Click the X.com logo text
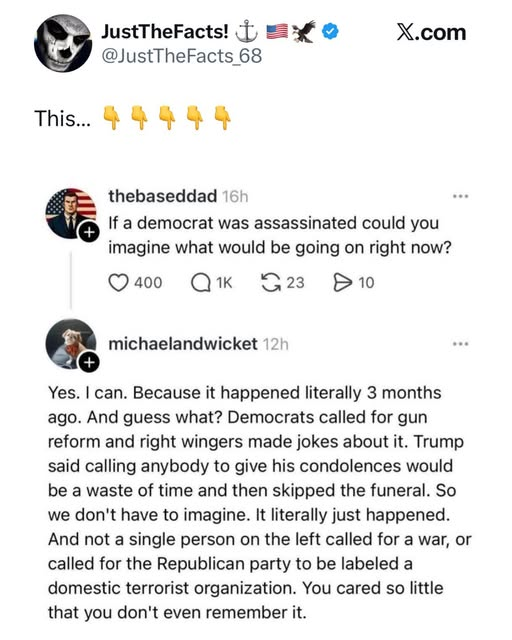 point(431,32)
